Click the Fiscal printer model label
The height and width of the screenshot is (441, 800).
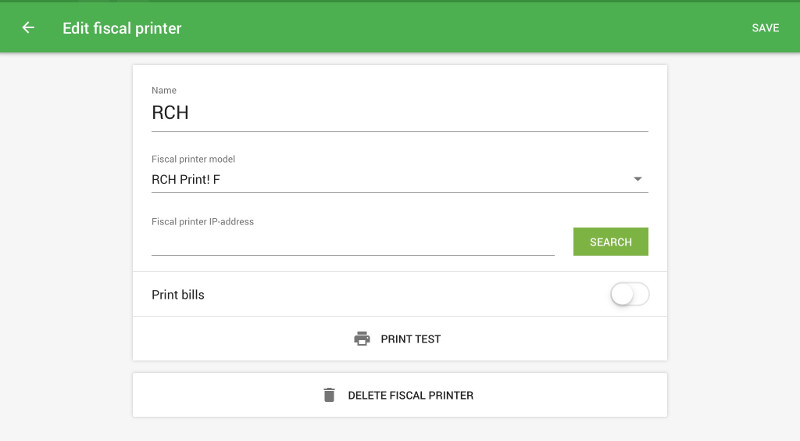point(193,159)
